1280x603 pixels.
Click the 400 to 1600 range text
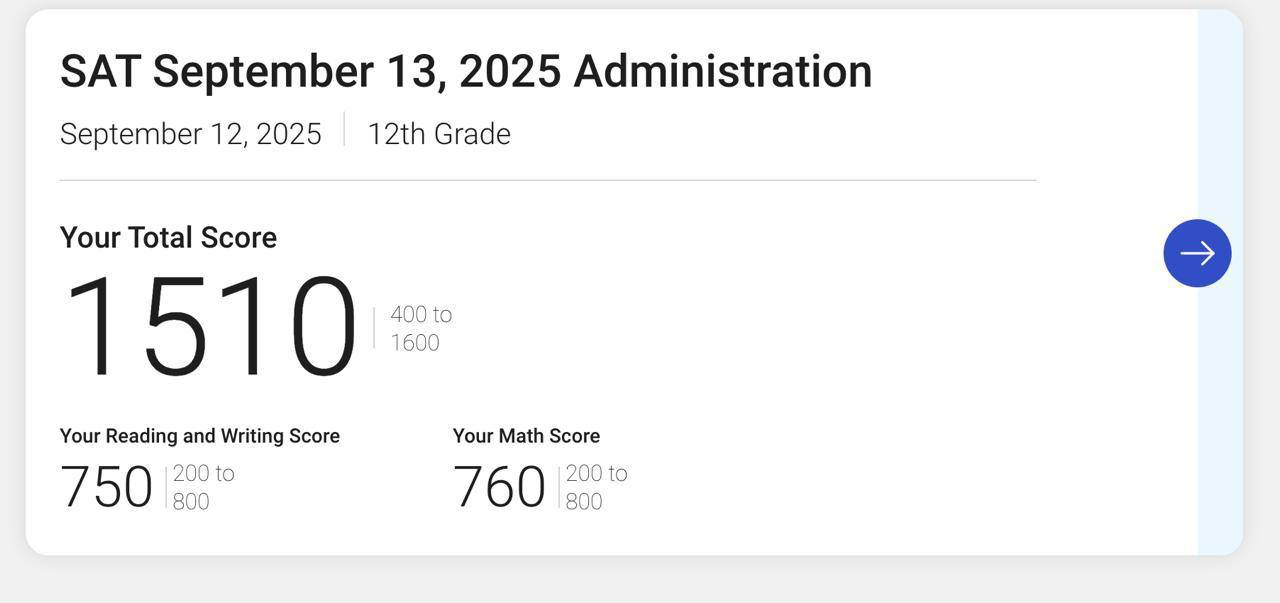coord(420,328)
